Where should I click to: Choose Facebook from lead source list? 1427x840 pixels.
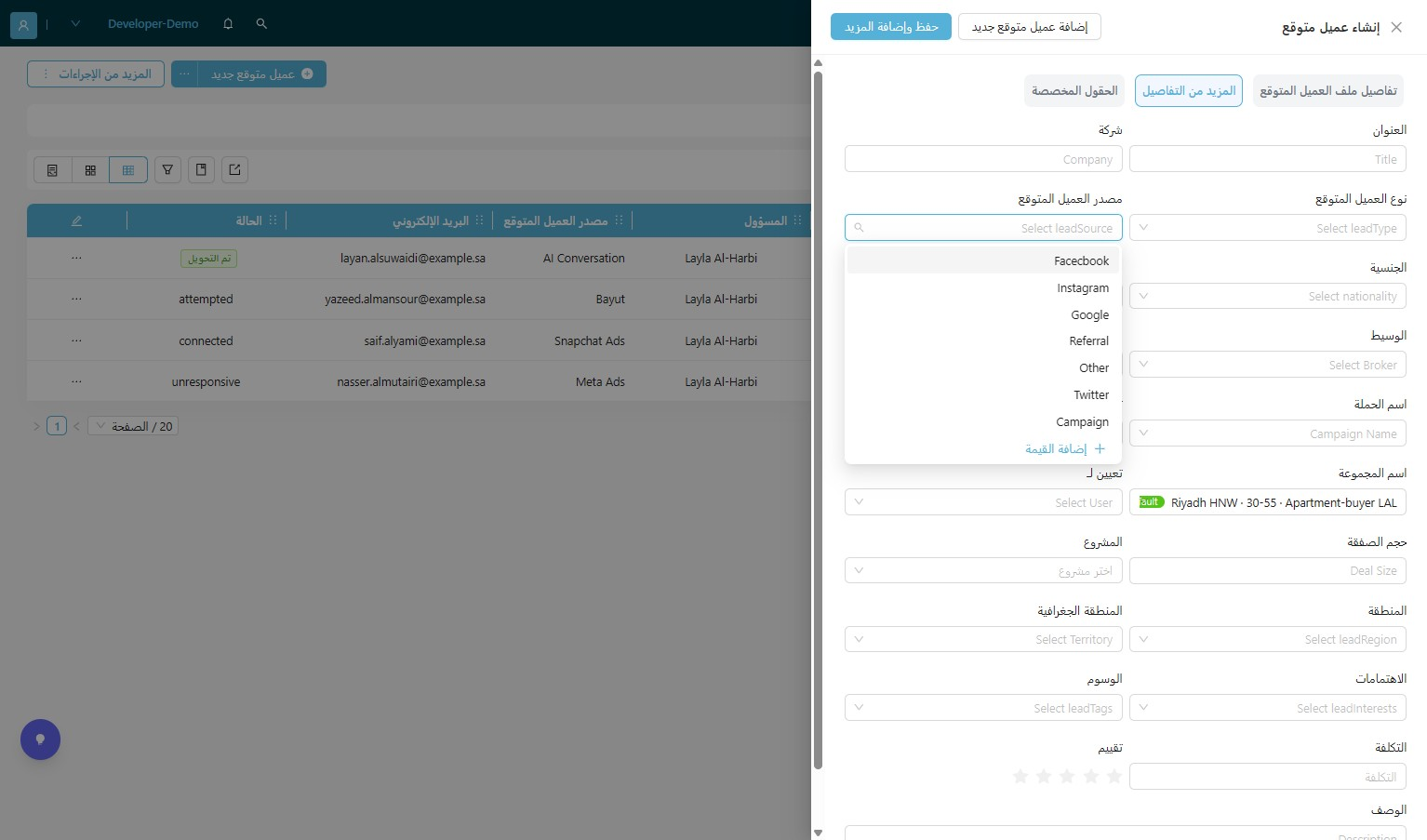coord(983,261)
